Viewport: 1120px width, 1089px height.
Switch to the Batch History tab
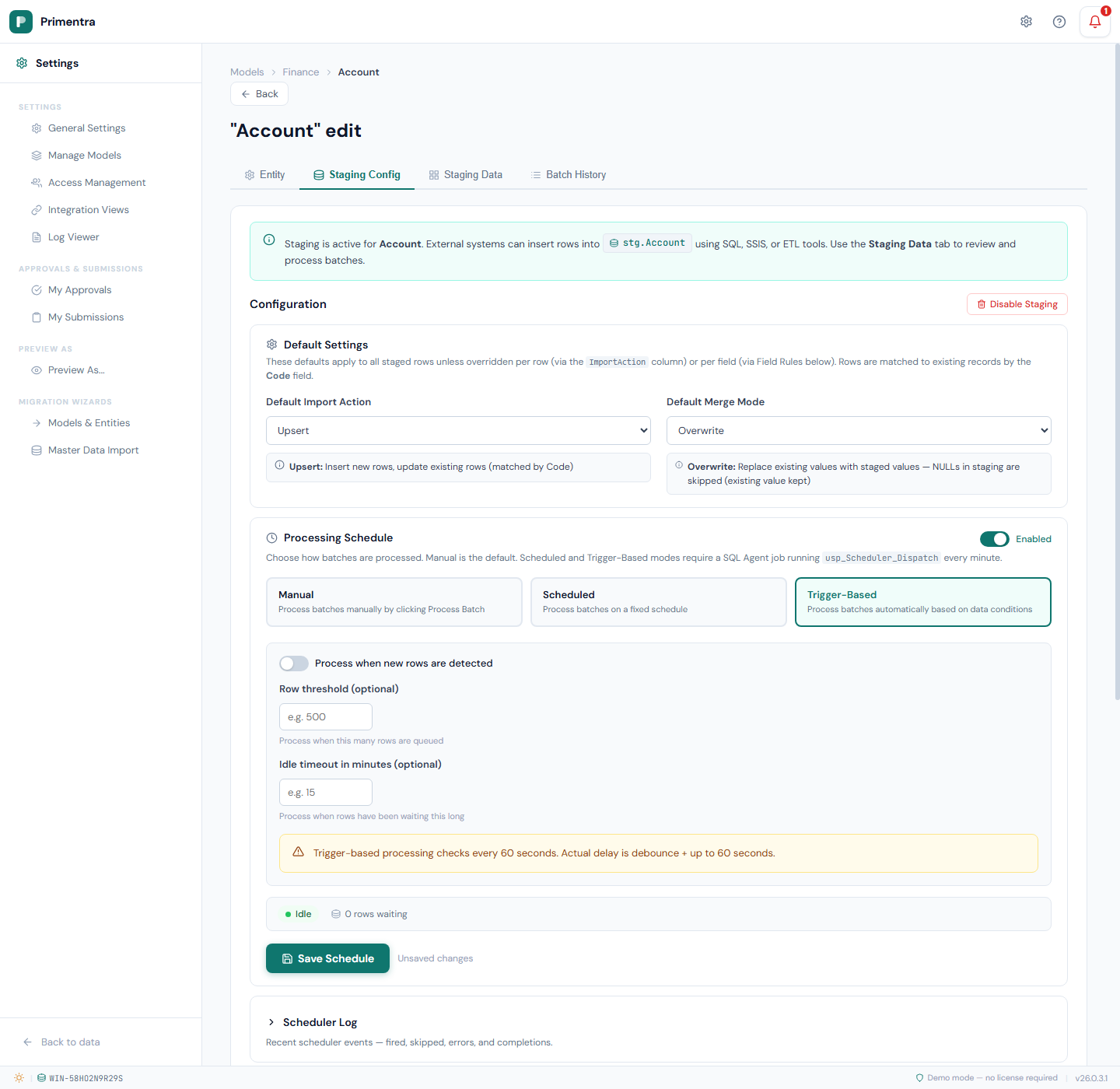tap(568, 175)
